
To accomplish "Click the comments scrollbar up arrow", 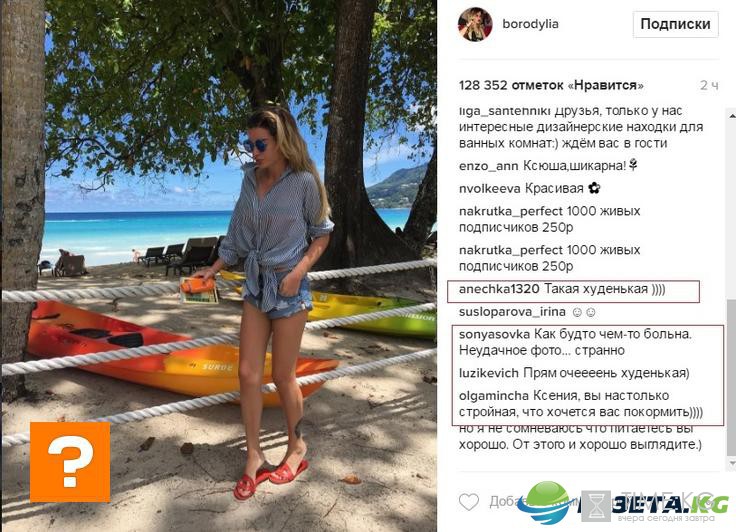I will click(x=731, y=115).
